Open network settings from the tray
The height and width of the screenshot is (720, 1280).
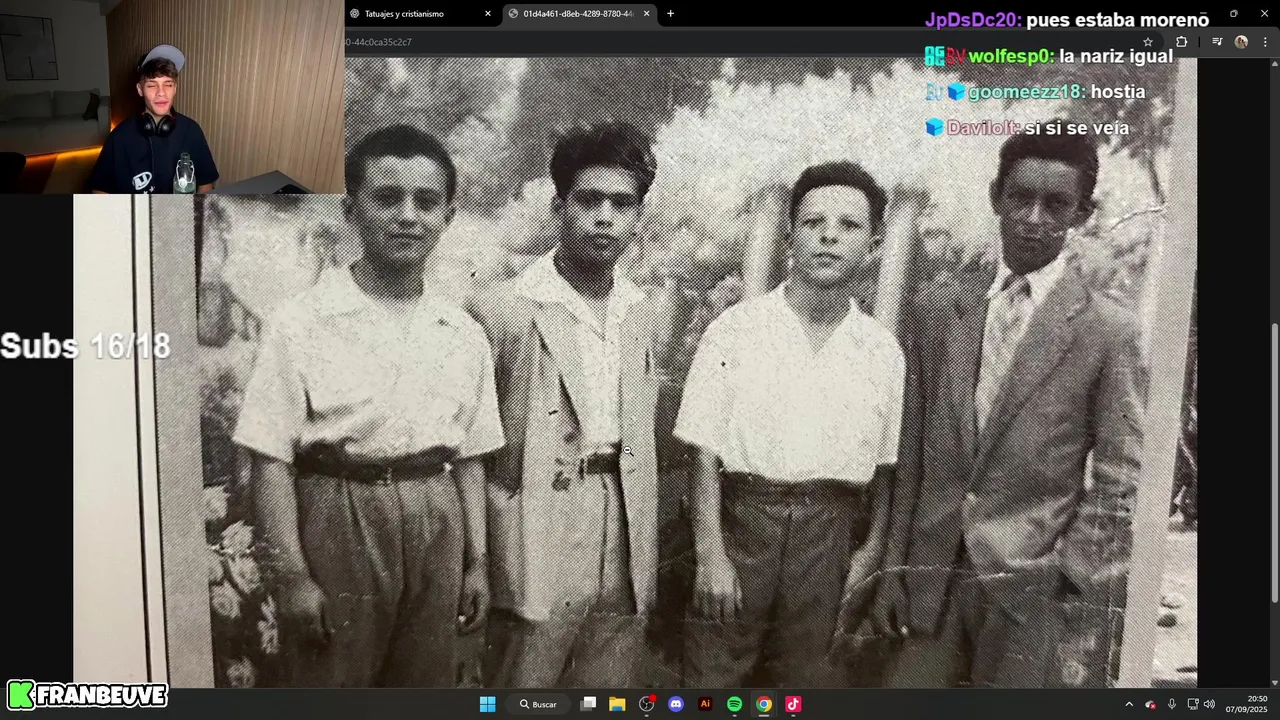pyautogui.click(x=1193, y=704)
